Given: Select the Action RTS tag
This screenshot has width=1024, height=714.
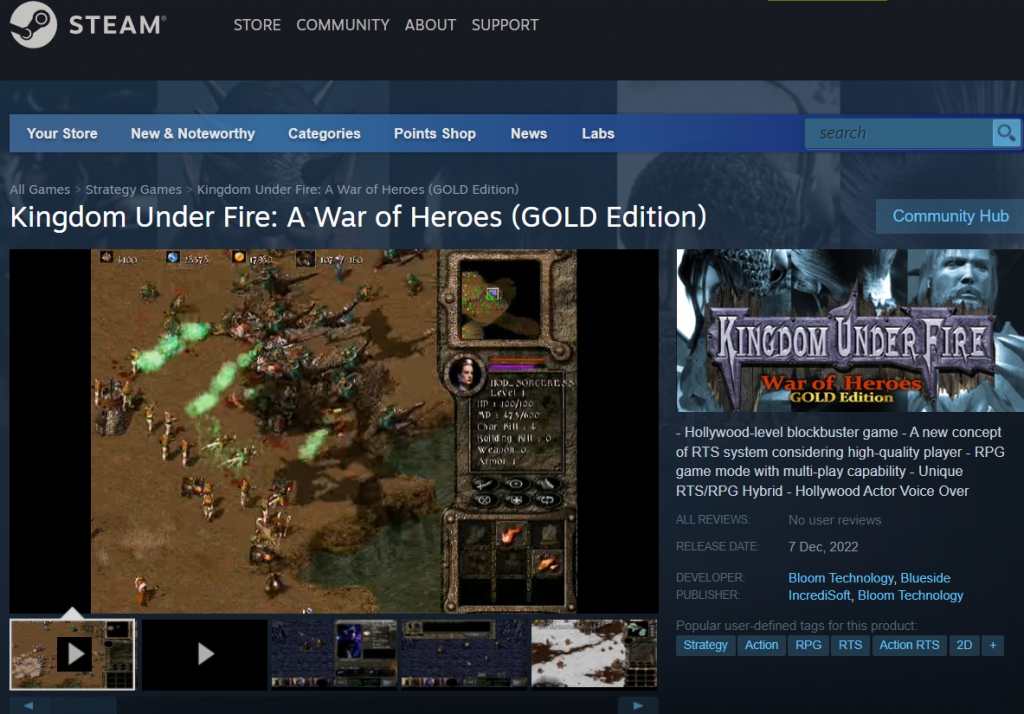Looking at the screenshot, I should click(909, 645).
